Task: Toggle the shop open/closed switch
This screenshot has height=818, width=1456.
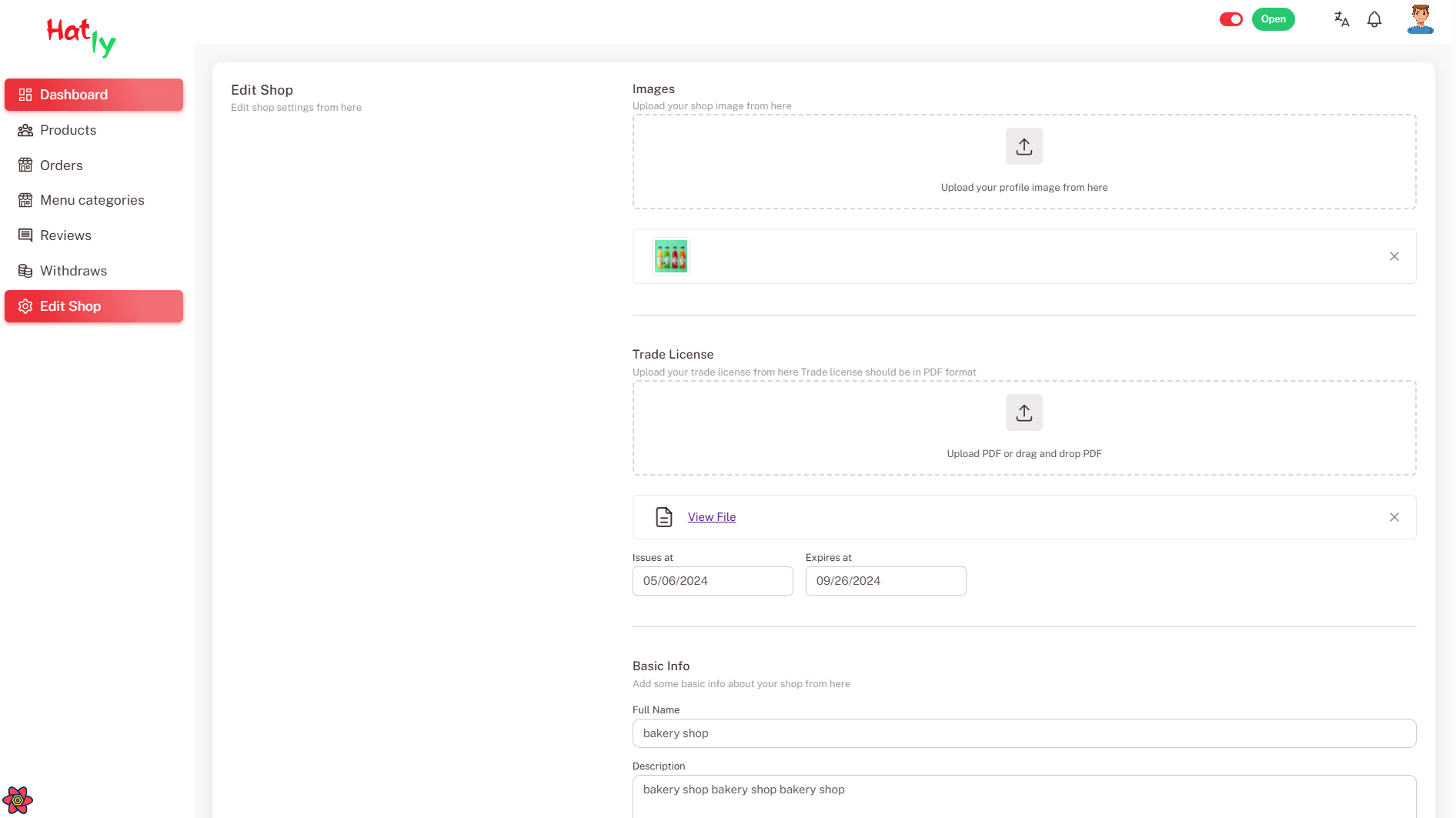Action: [x=1231, y=19]
